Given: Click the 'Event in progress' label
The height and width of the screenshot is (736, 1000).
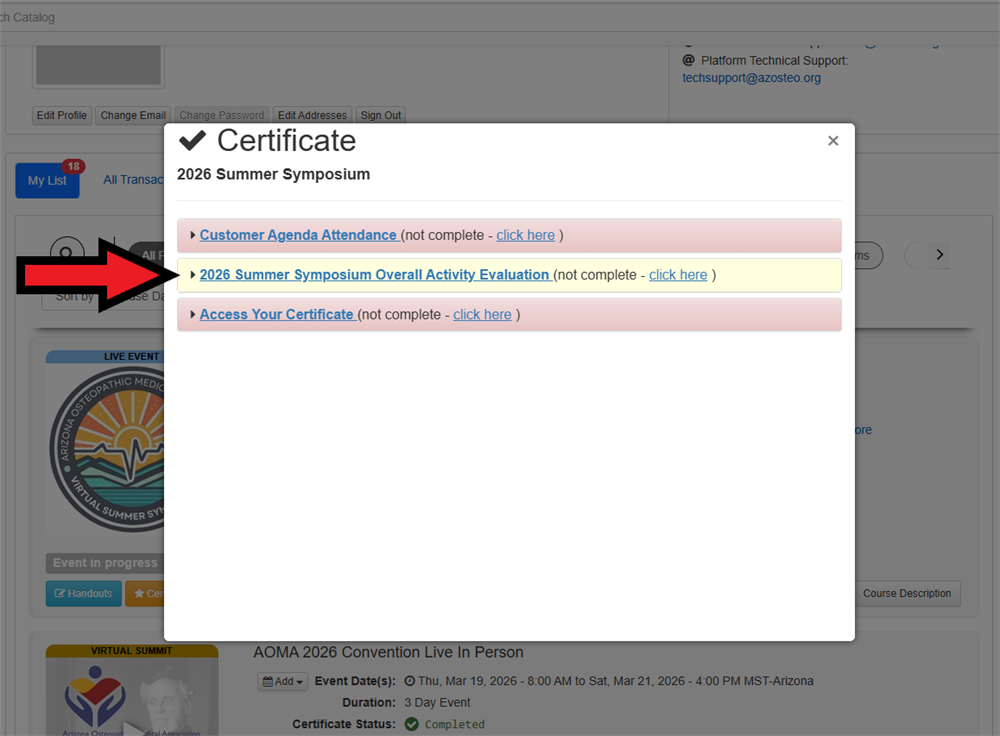Looking at the screenshot, I should click(105, 563).
